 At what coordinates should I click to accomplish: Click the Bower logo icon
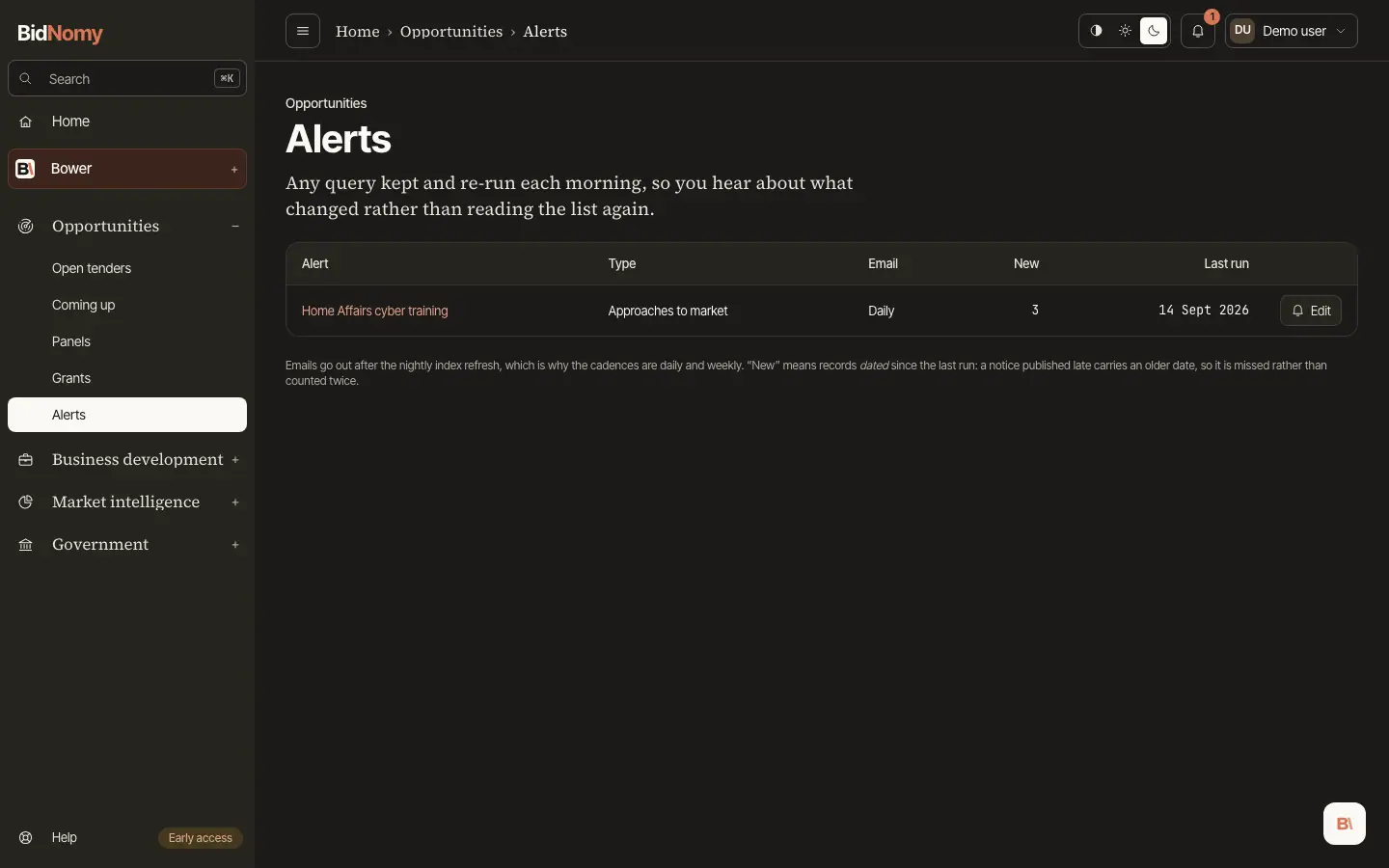pyautogui.click(x=26, y=169)
